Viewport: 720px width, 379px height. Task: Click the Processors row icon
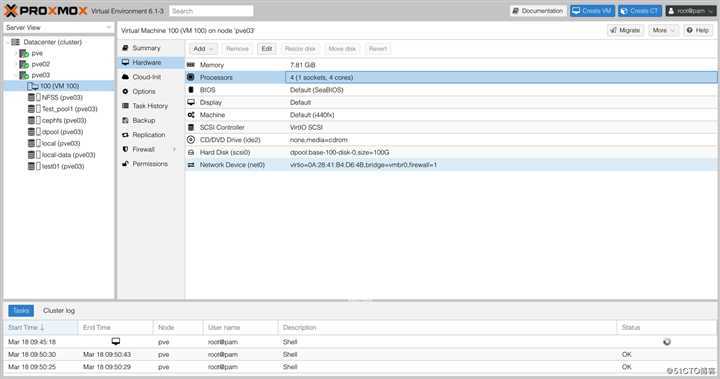coord(191,78)
